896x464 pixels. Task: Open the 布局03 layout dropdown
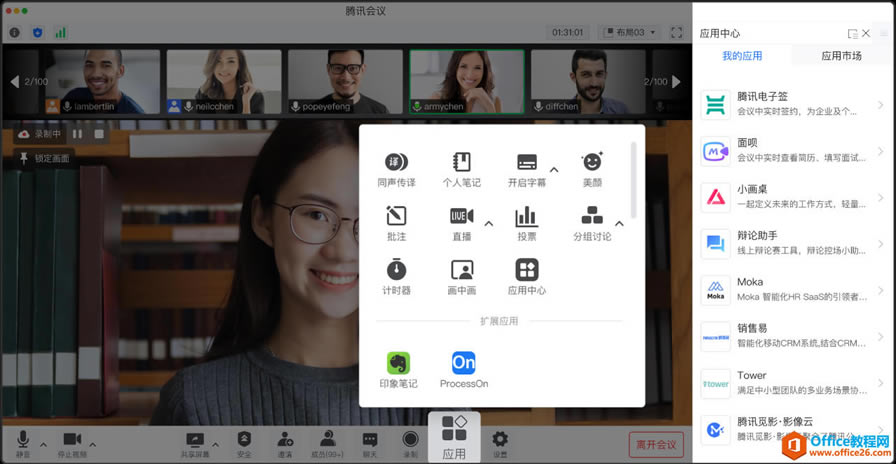coord(630,33)
